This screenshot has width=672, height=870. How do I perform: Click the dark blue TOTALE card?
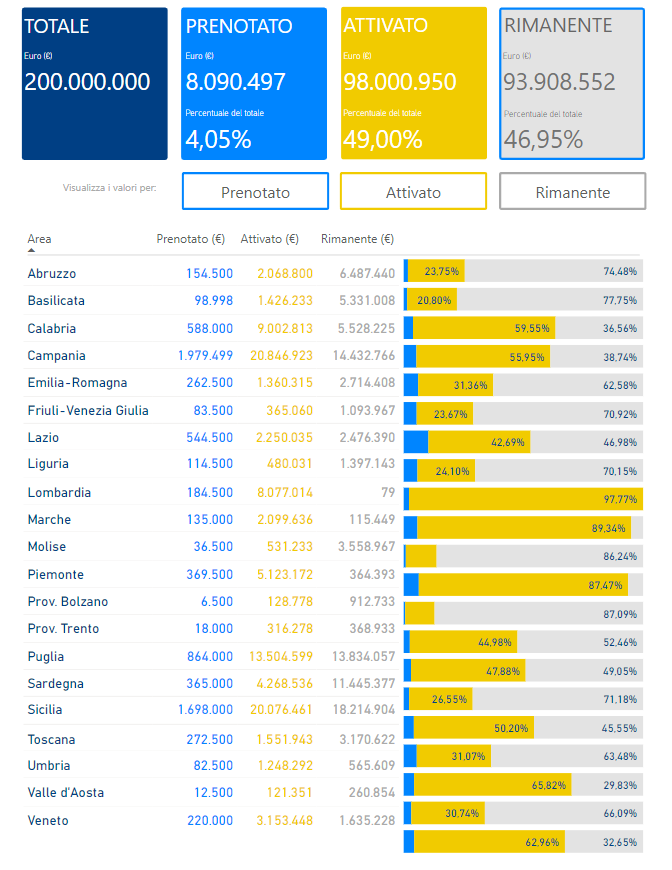(x=95, y=84)
